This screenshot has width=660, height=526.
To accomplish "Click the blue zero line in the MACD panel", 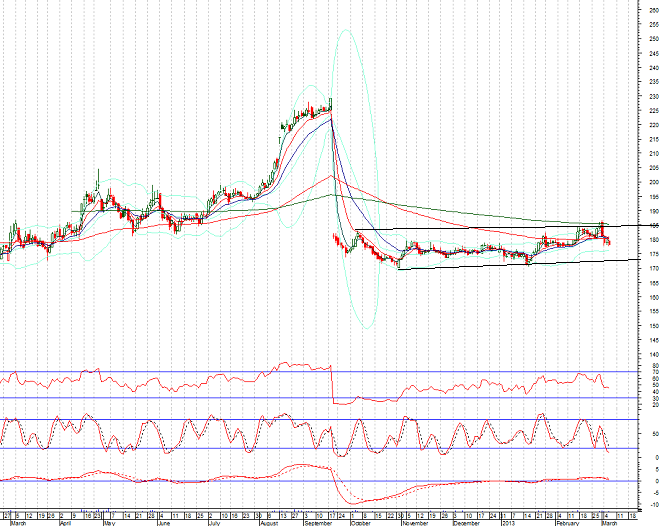I will 200,481.
